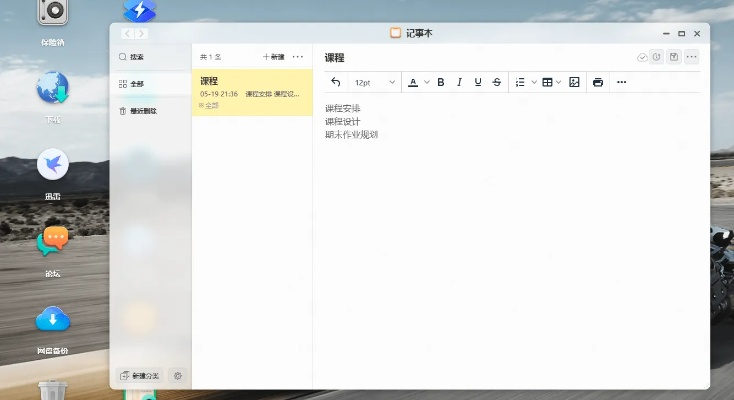The height and width of the screenshot is (400, 734).
Task: Open 最近删除 in the sidebar
Action: click(138, 110)
